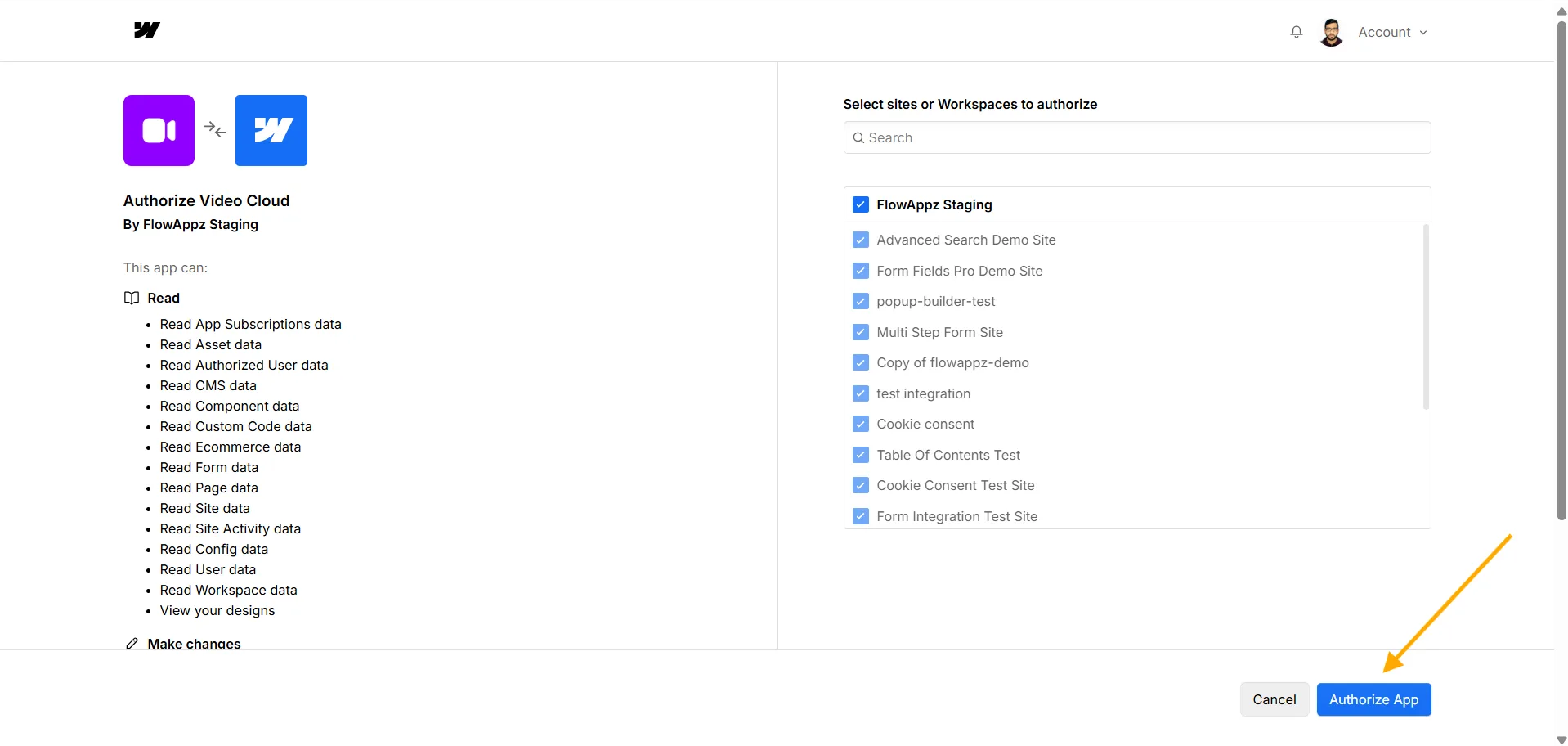The width and height of the screenshot is (1568, 746).
Task: Toggle popup-builder-test checkbox
Action: (x=860, y=301)
